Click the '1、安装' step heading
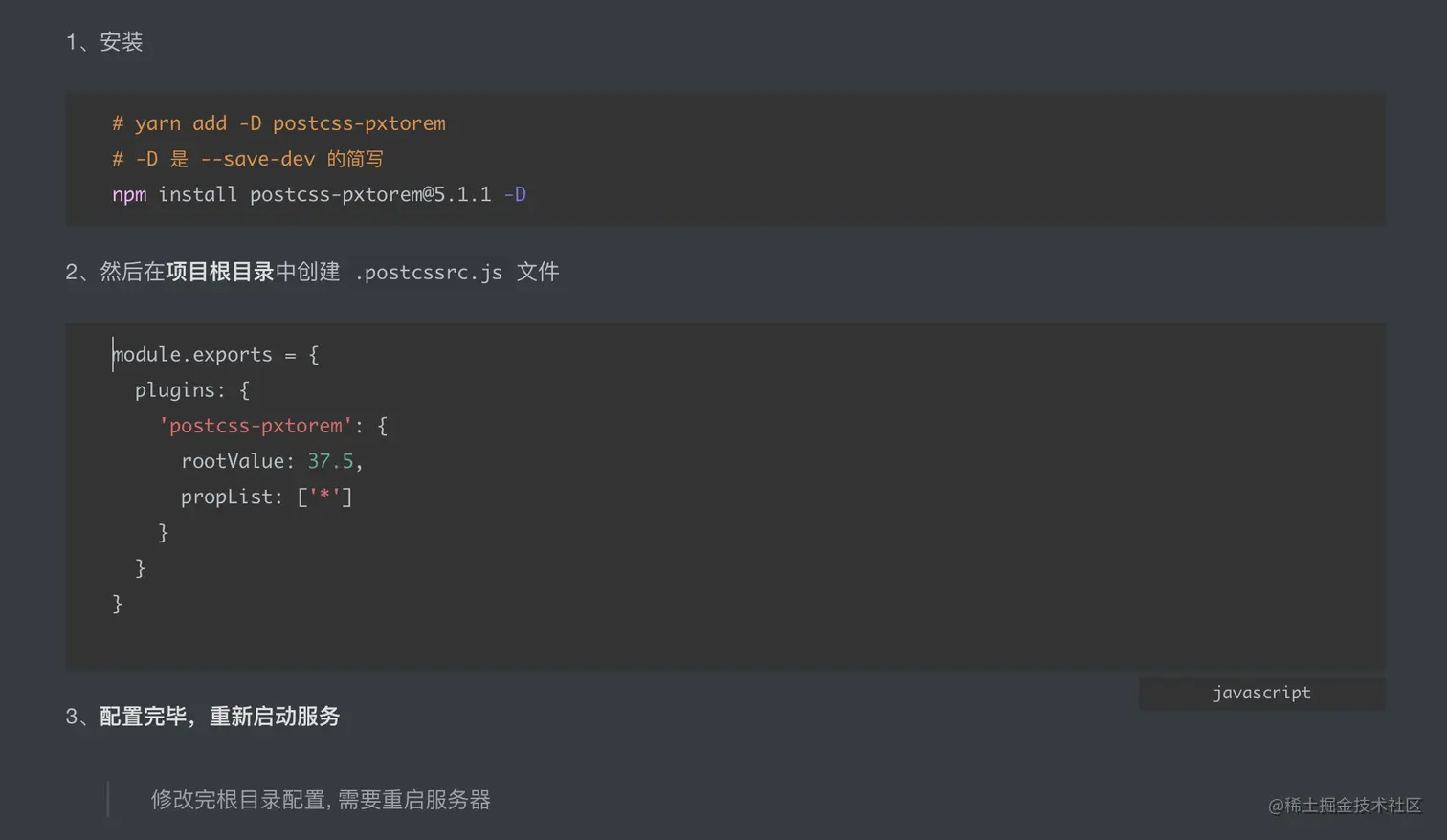 pos(104,42)
